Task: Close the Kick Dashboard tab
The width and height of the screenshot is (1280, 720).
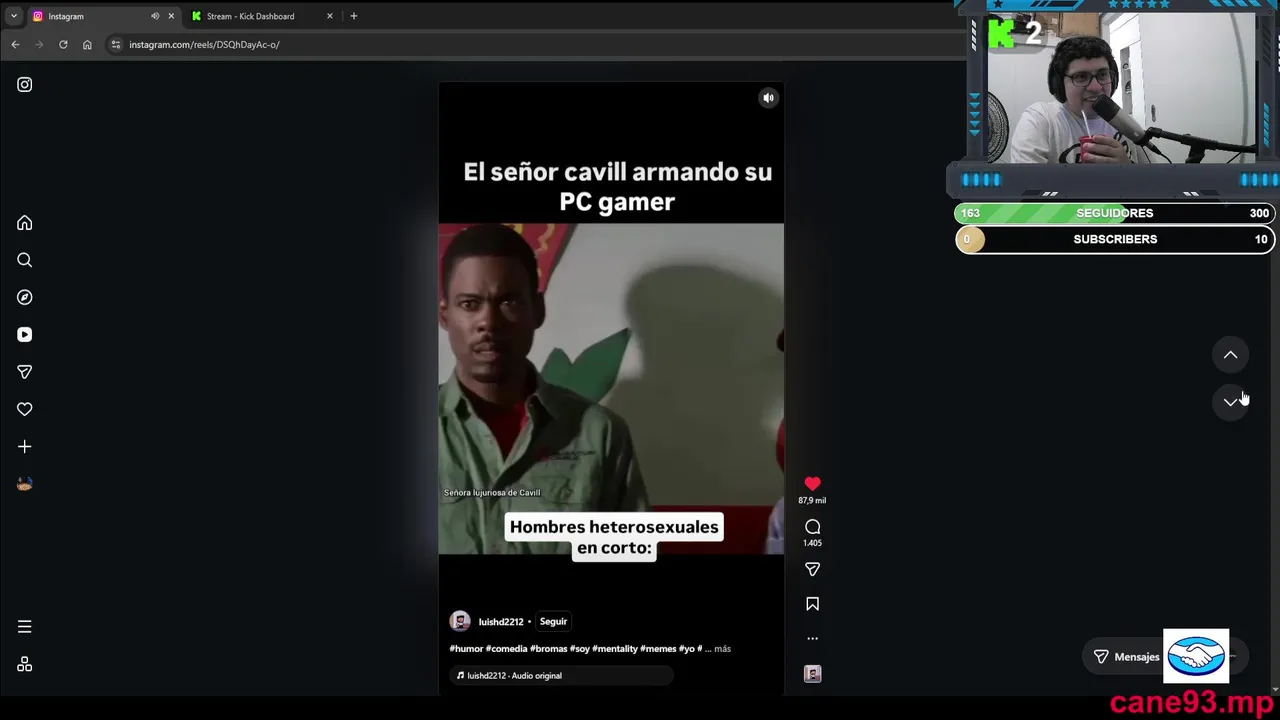Action: [329, 16]
